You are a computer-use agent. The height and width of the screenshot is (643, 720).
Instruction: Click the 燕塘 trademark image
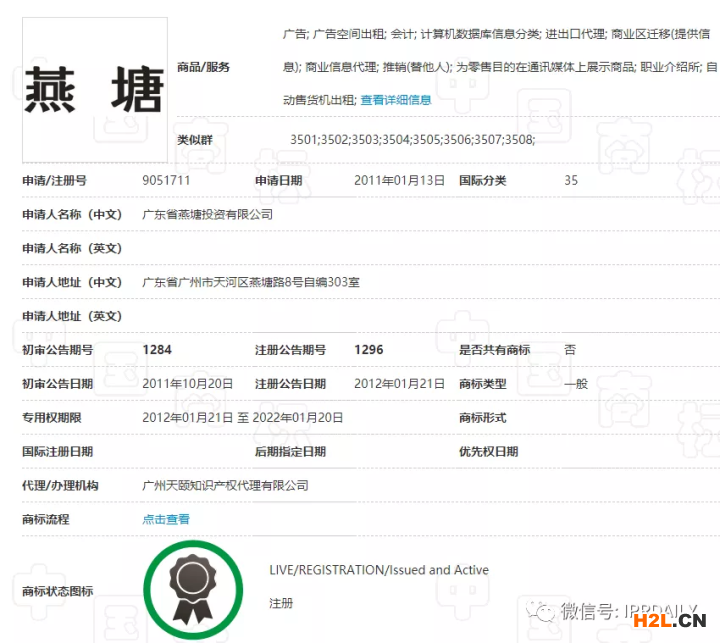[94, 89]
